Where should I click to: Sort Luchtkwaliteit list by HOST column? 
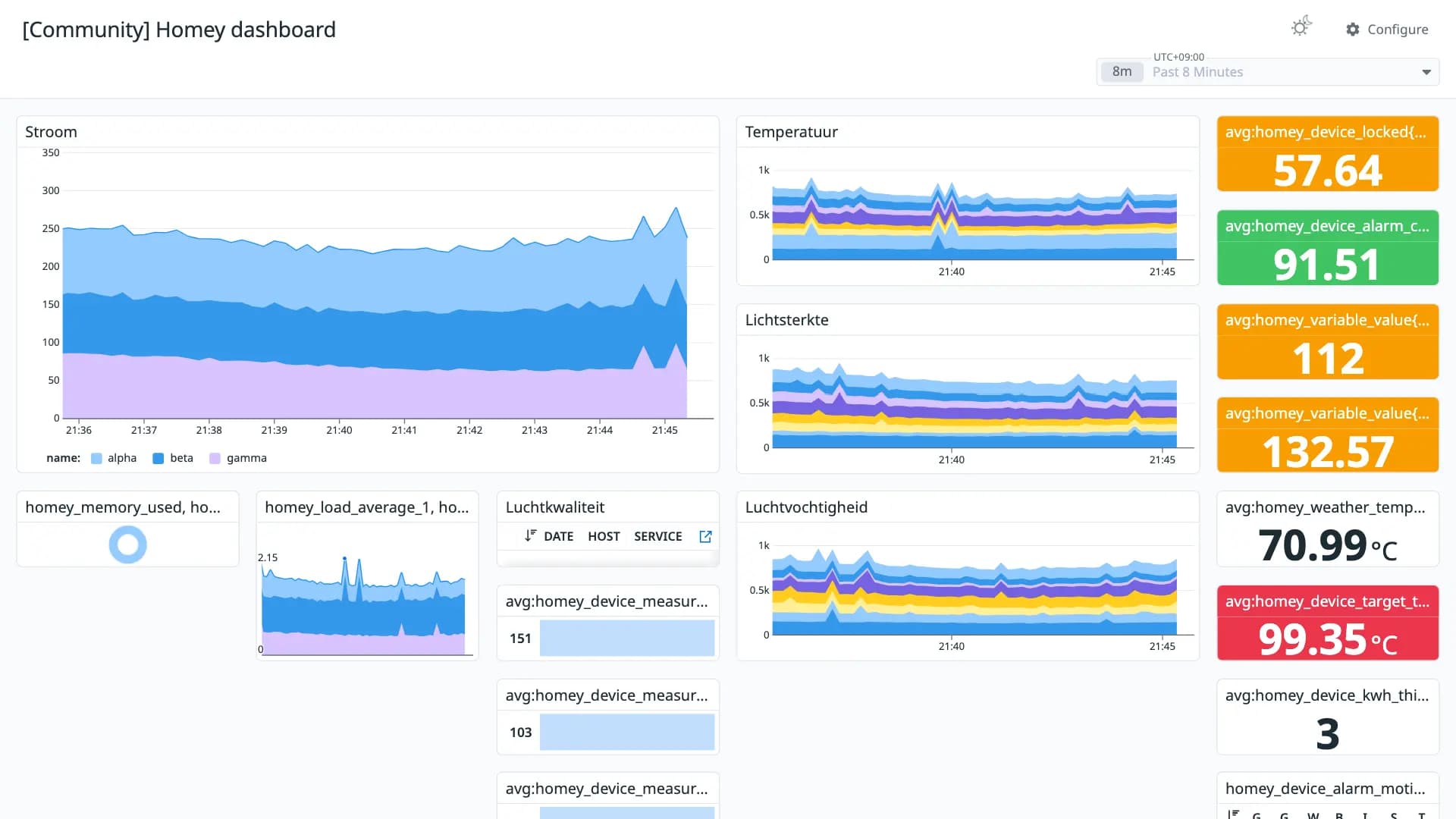[604, 537]
